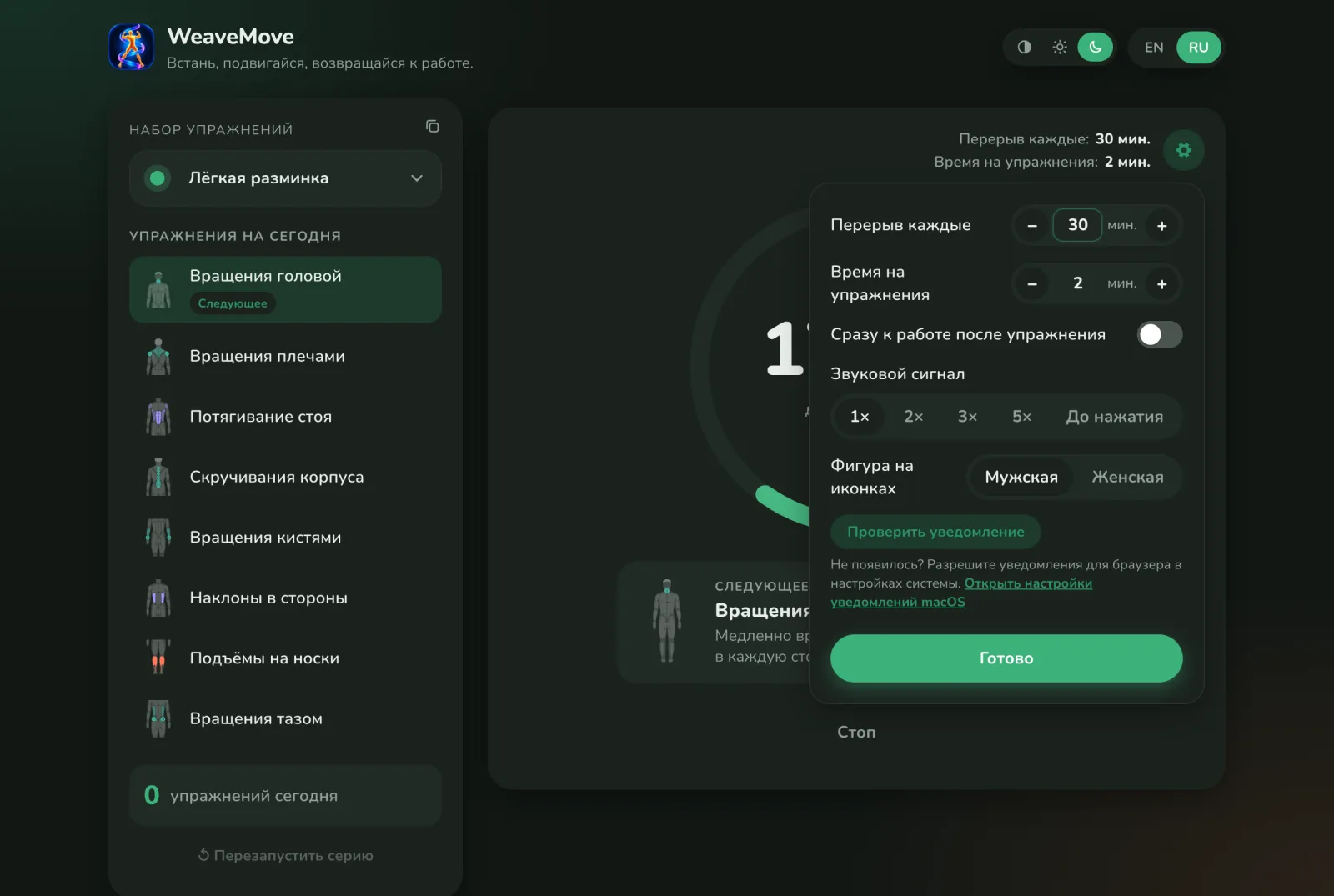Screen dimensions: 1334x896
Task: Select 5× sound signal option
Action: (x=1021, y=417)
